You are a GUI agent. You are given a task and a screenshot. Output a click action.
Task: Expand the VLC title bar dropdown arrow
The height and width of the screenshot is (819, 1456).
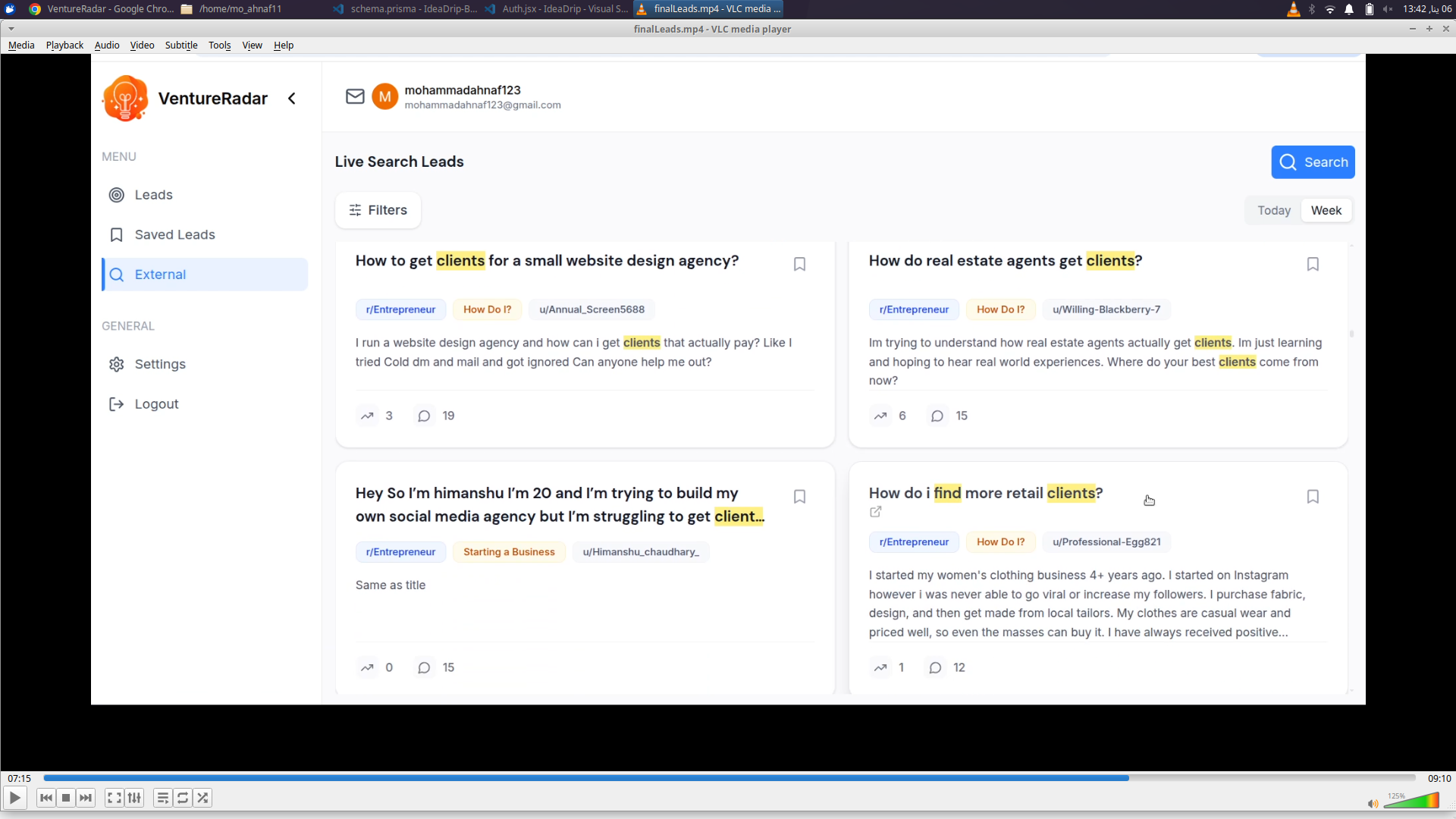(x=11, y=29)
